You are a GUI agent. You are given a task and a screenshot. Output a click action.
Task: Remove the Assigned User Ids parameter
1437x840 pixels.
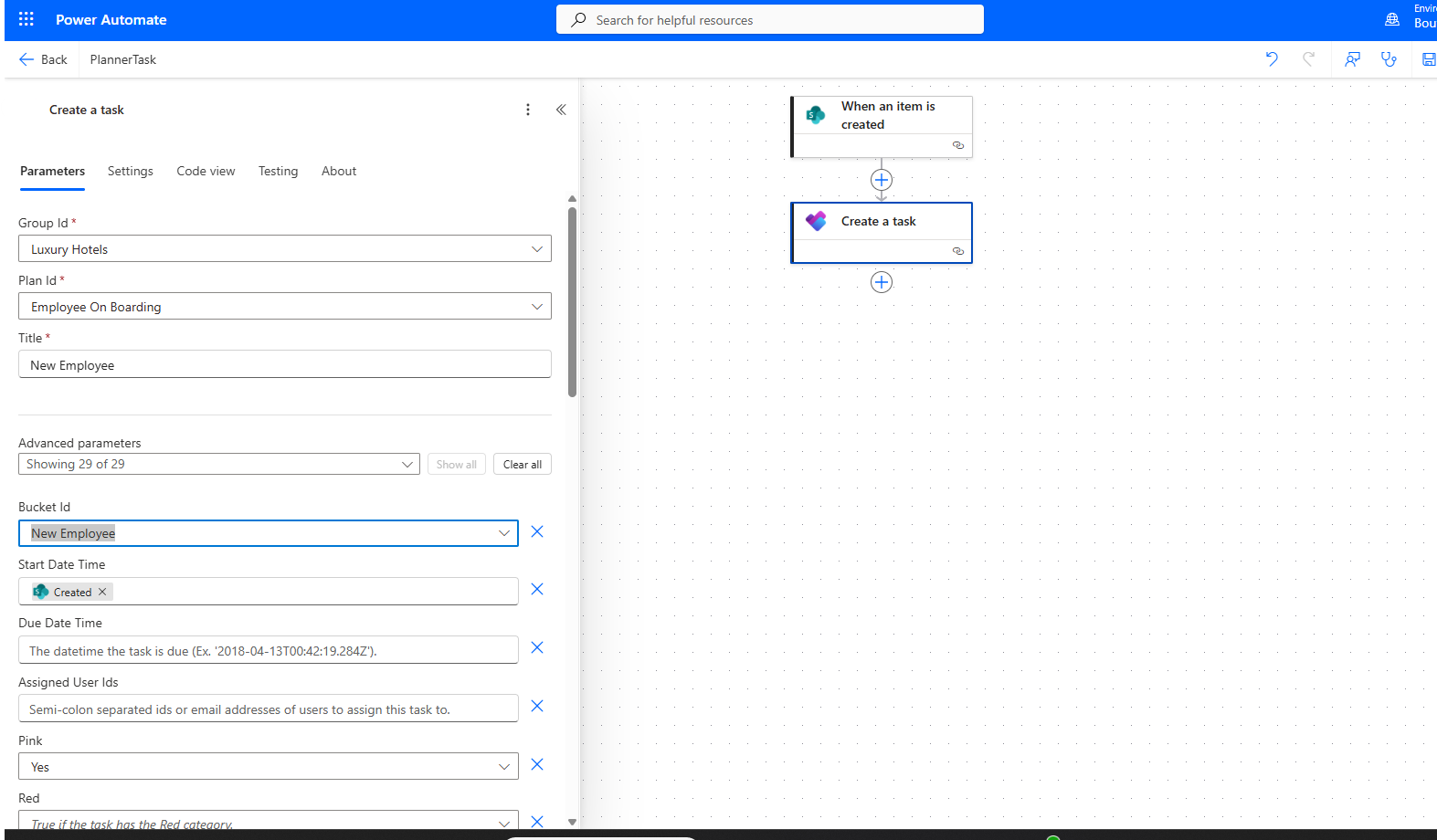click(537, 706)
